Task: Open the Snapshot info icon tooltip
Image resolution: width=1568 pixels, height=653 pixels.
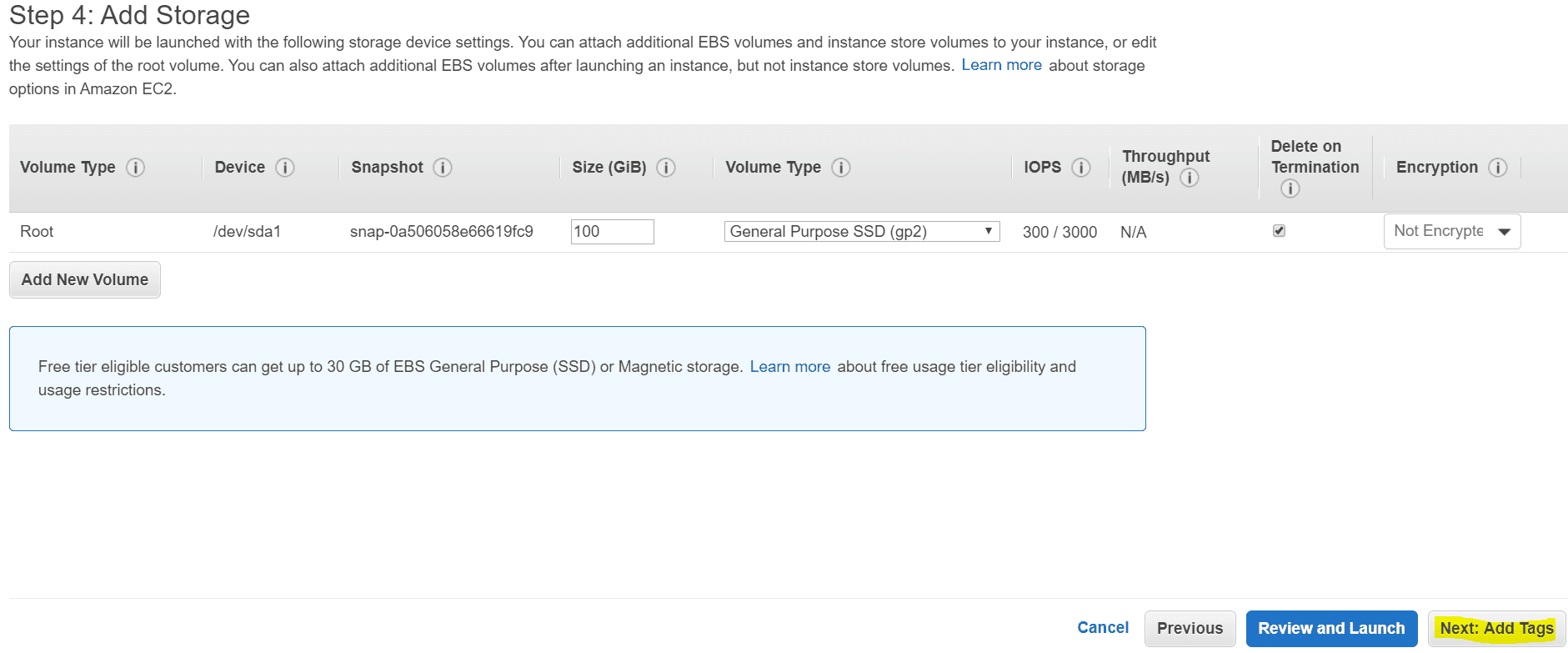Action: click(x=443, y=168)
